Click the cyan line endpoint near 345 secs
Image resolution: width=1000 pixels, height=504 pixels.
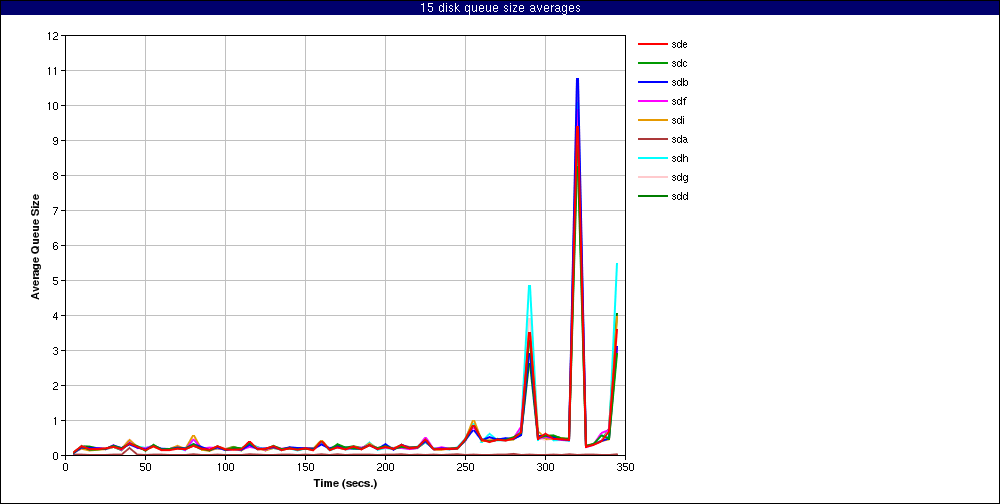tap(617, 263)
